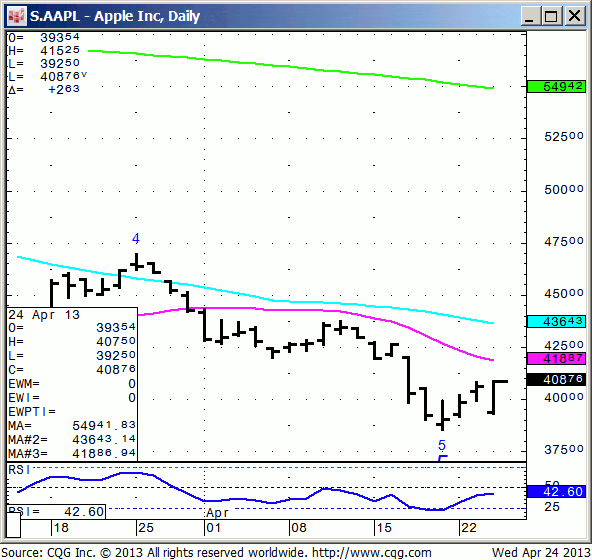The width and height of the screenshot is (592, 560).
Task: Click the 525.00 price scale label
Action: point(564,136)
